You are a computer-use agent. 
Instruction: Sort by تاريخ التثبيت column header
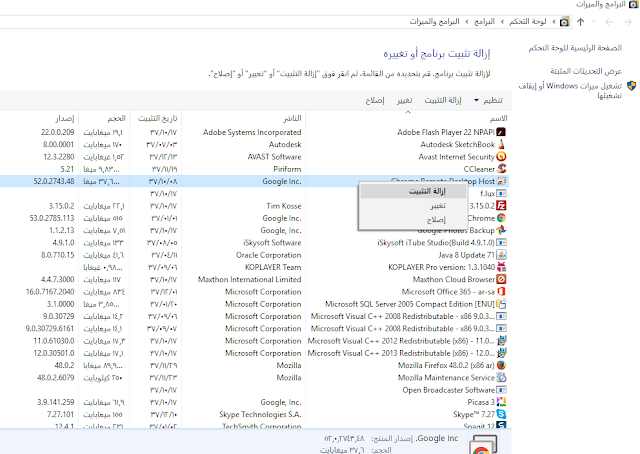(156, 118)
